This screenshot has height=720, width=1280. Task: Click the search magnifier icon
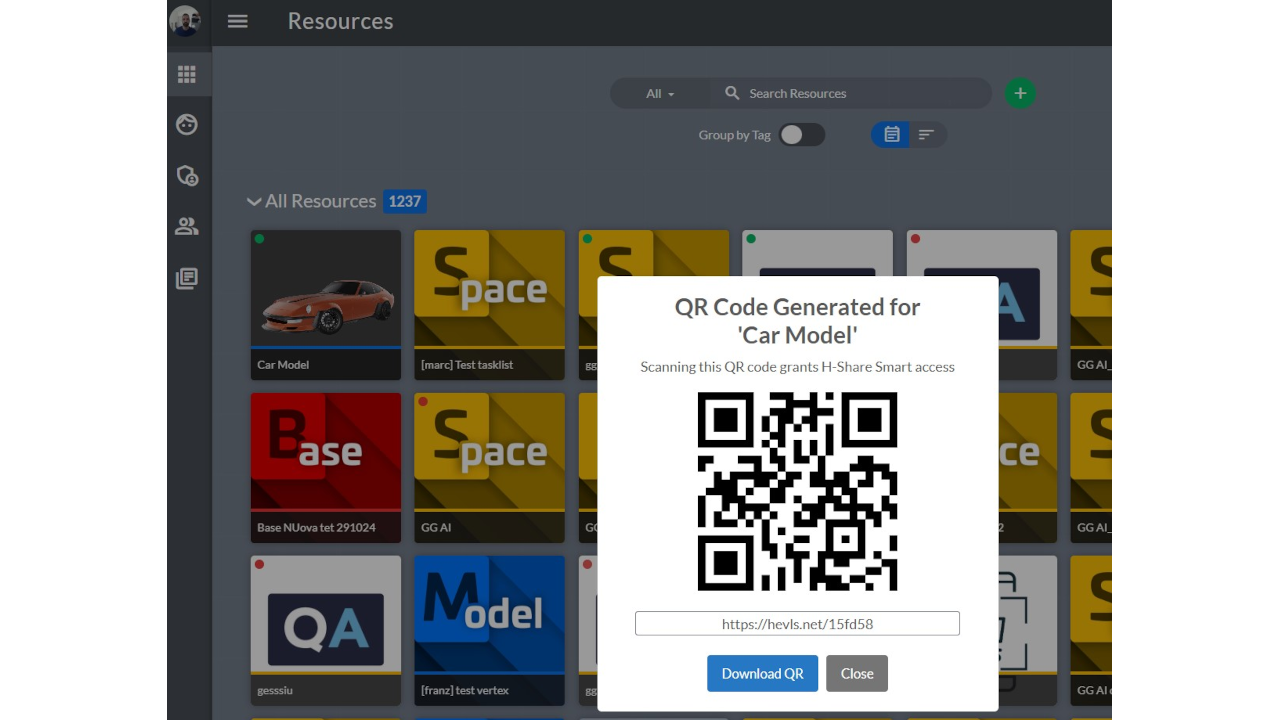coord(732,93)
